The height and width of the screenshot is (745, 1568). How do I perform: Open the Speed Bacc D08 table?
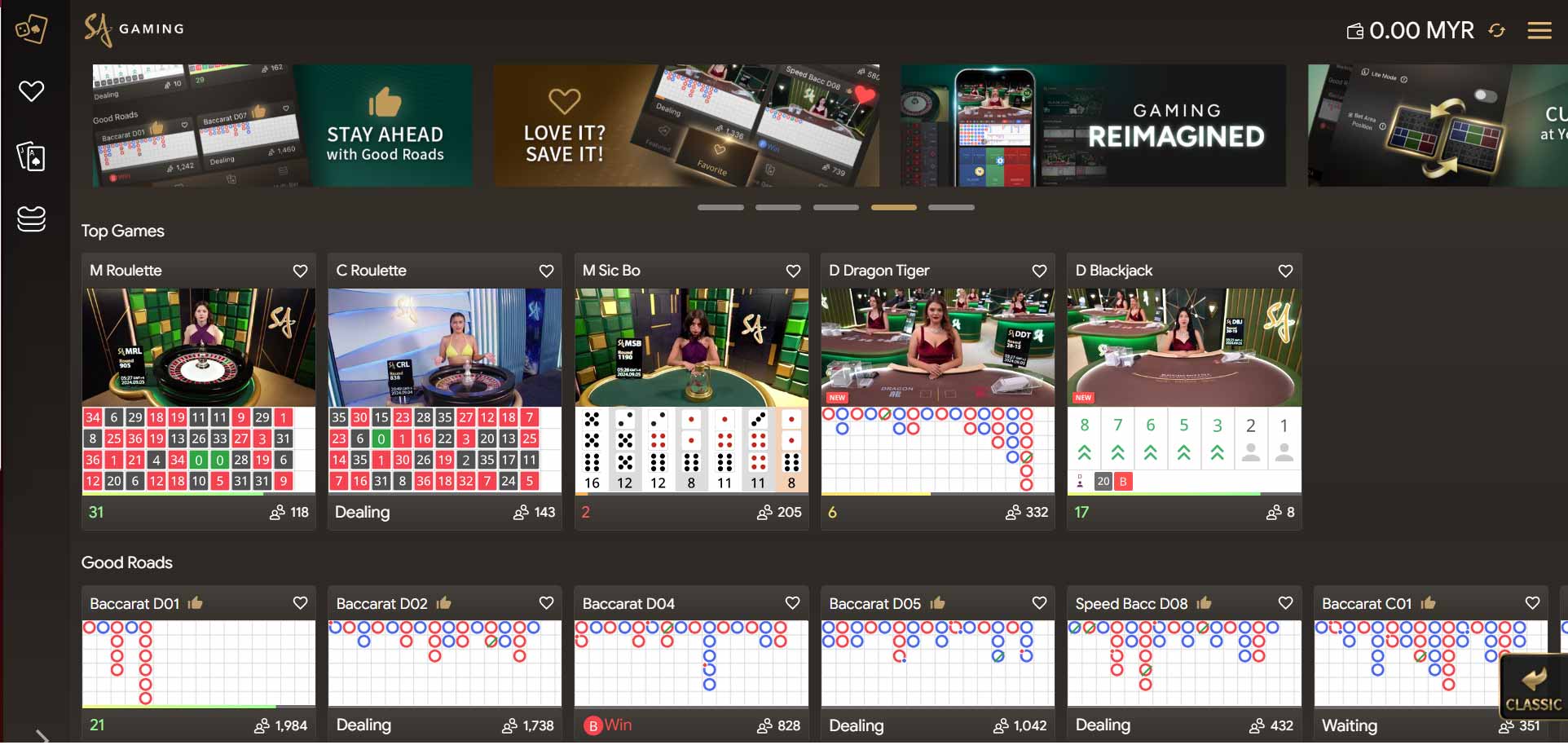1130,604
